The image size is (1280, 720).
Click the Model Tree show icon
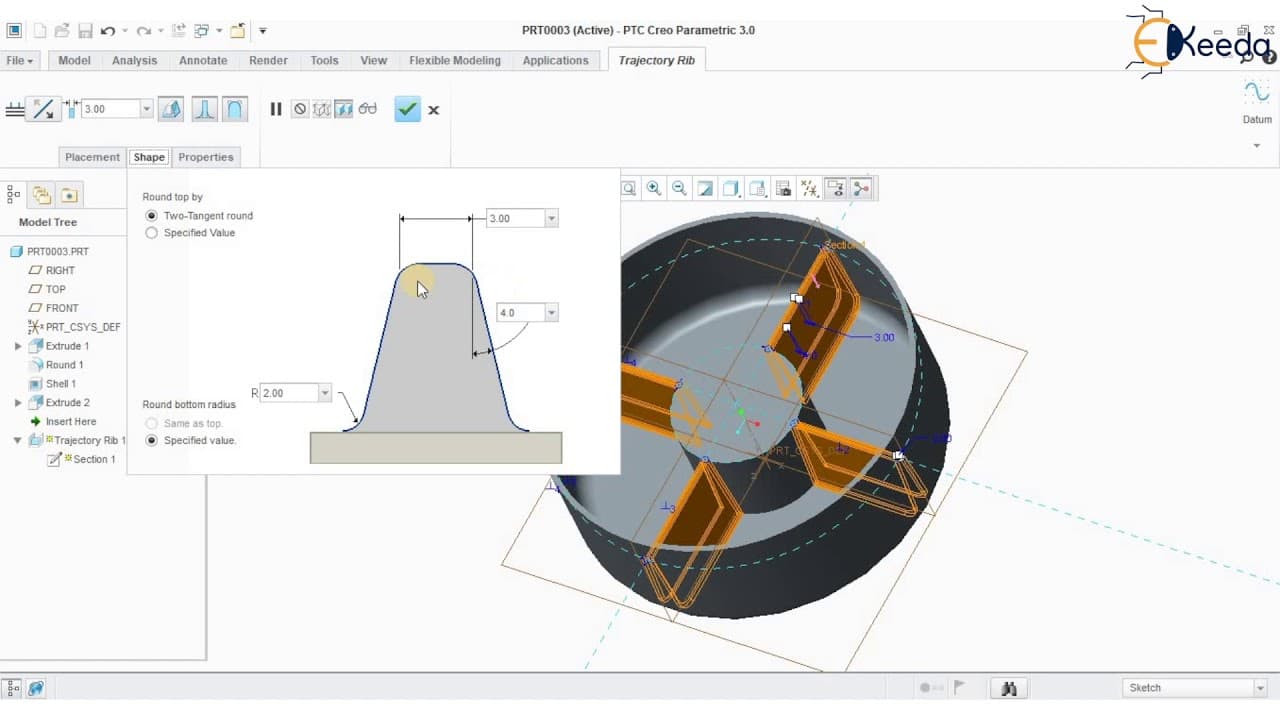14,195
